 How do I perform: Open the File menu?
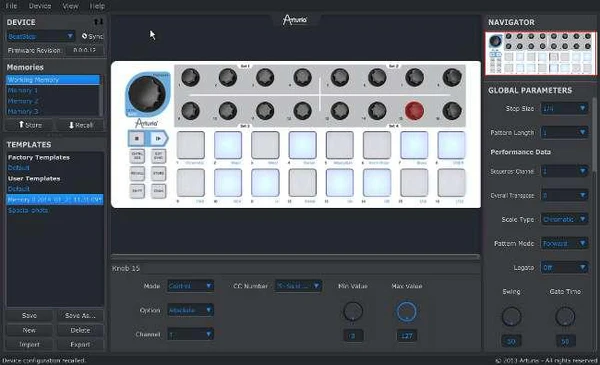11,6
